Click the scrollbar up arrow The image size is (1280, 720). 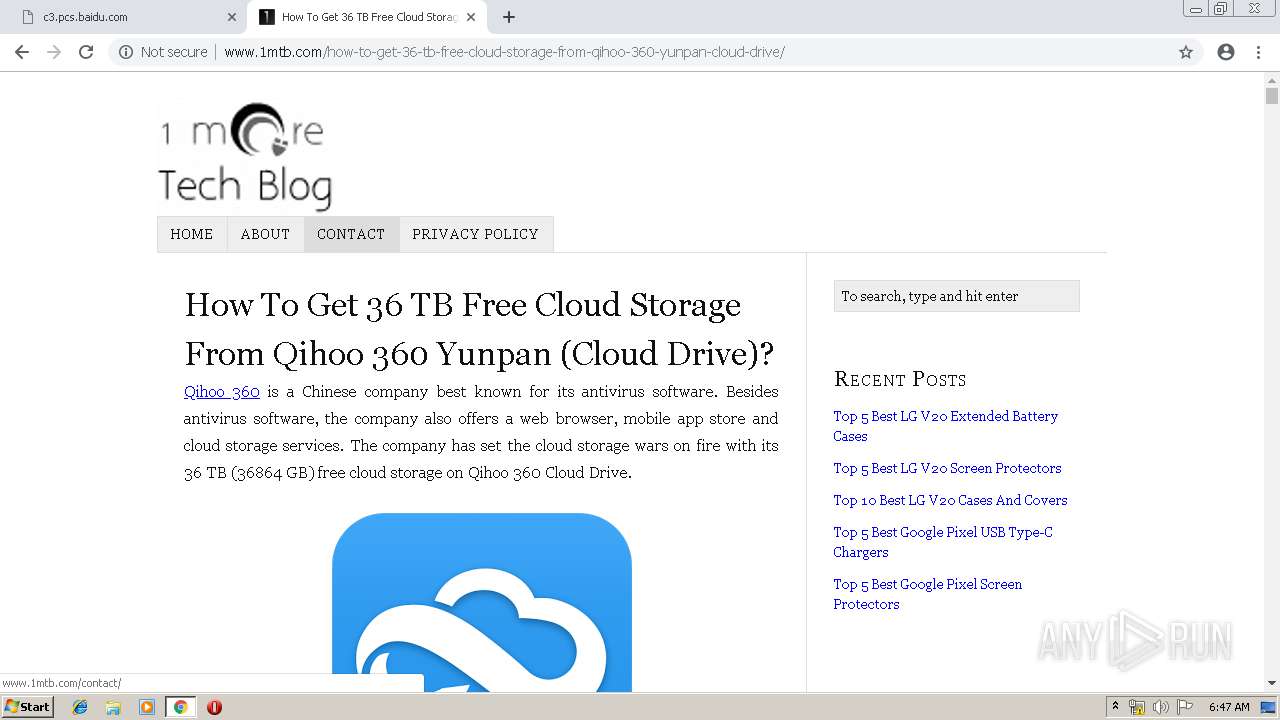pos(1272,80)
